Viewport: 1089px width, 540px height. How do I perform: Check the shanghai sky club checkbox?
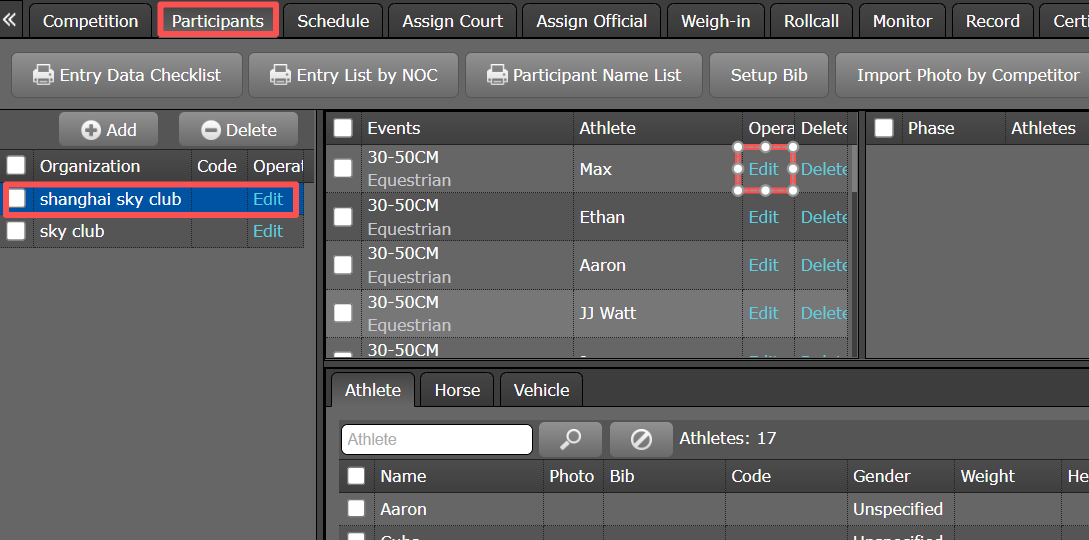click(x=17, y=199)
